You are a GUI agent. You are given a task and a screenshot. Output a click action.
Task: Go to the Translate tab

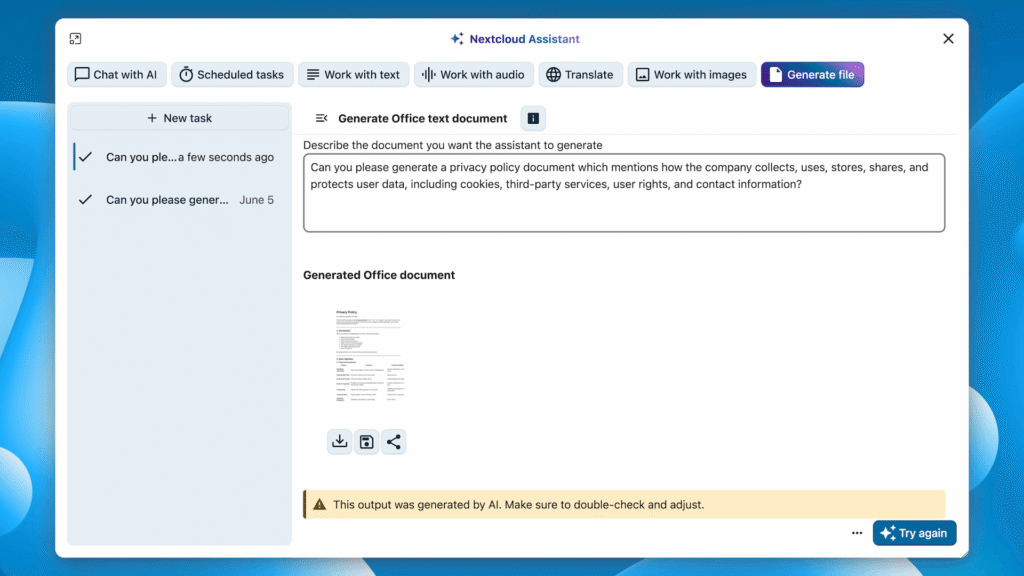click(580, 74)
